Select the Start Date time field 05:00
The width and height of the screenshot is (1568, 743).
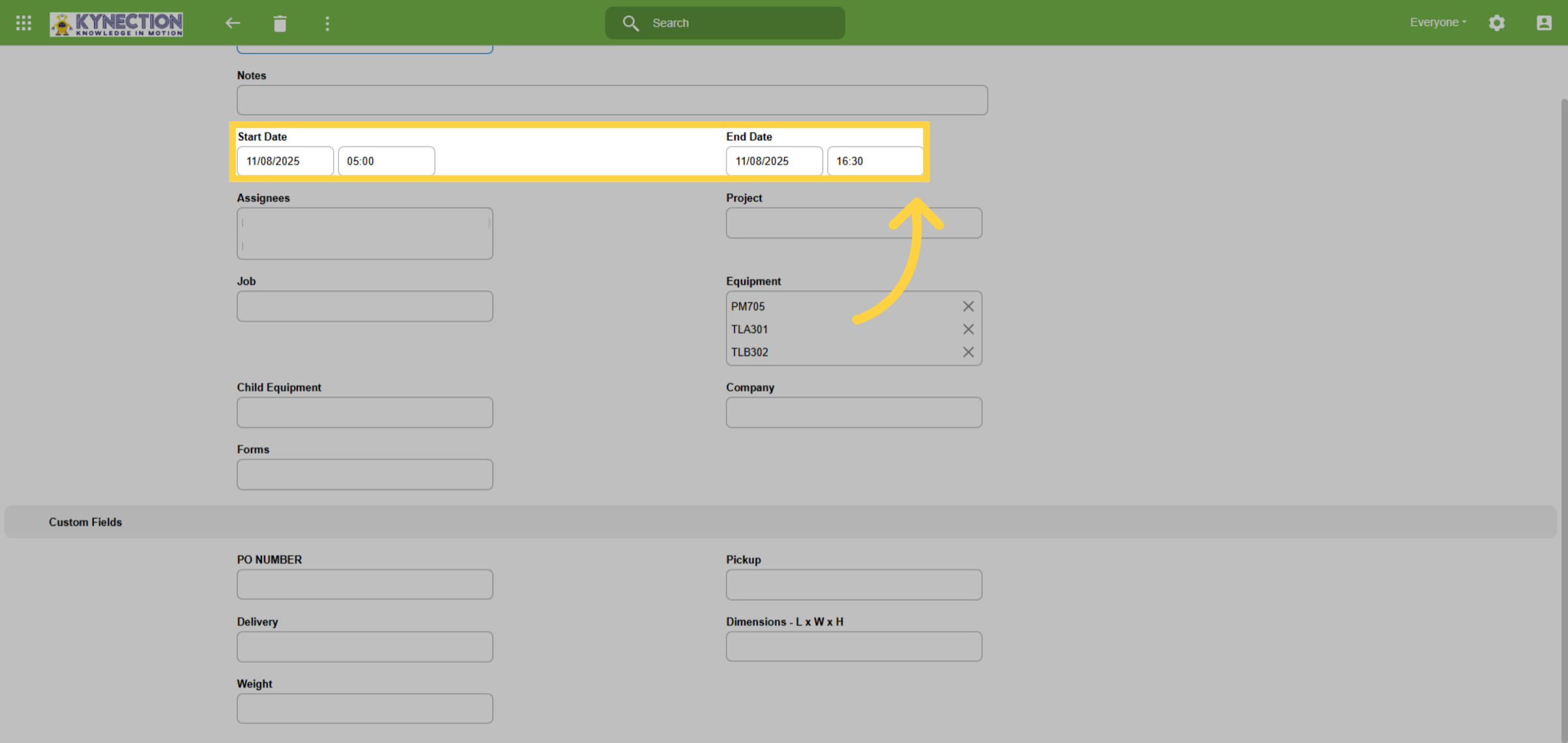386,161
